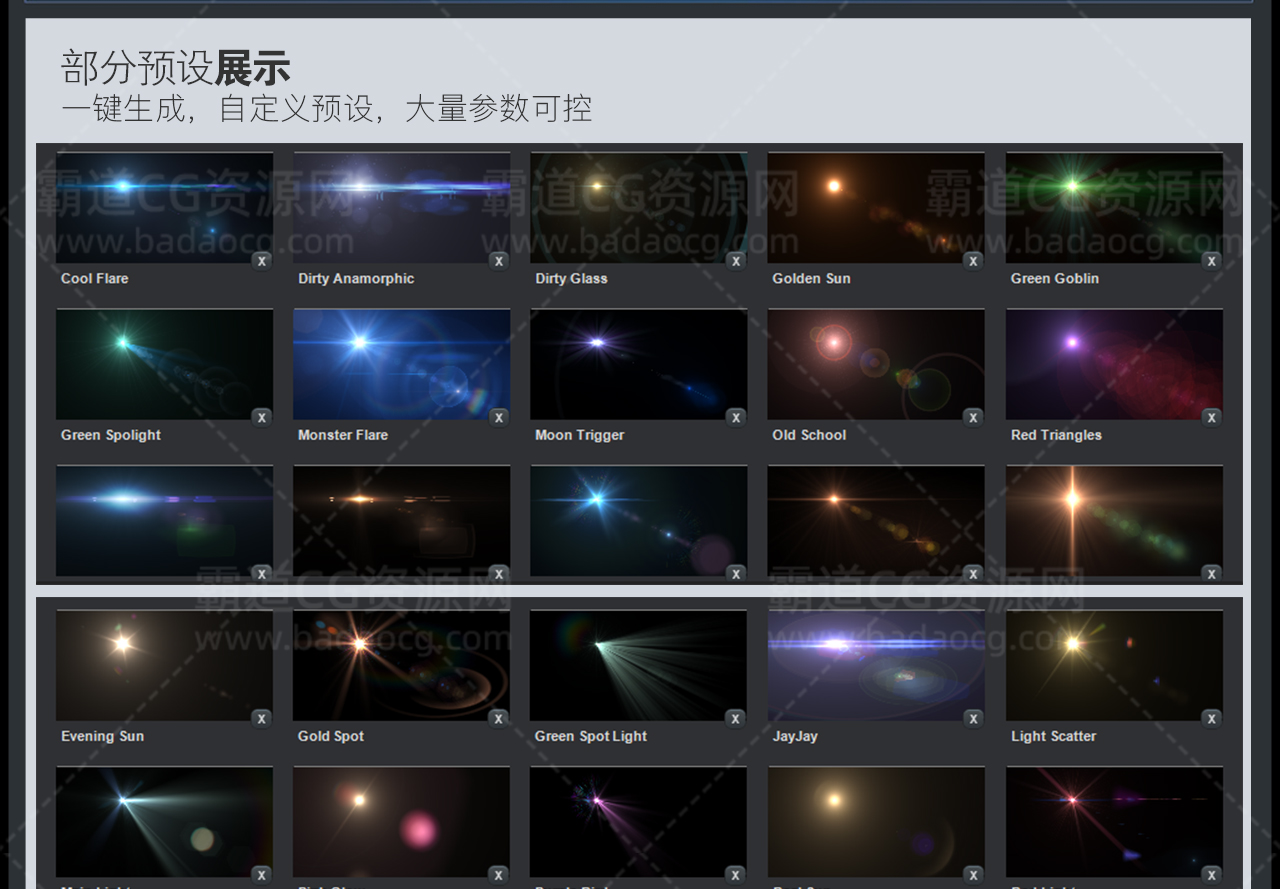Image resolution: width=1280 pixels, height=889 pixels.
Task: Close the Green Goblin preset thumbnail
Action: [x=1211, y=261]
